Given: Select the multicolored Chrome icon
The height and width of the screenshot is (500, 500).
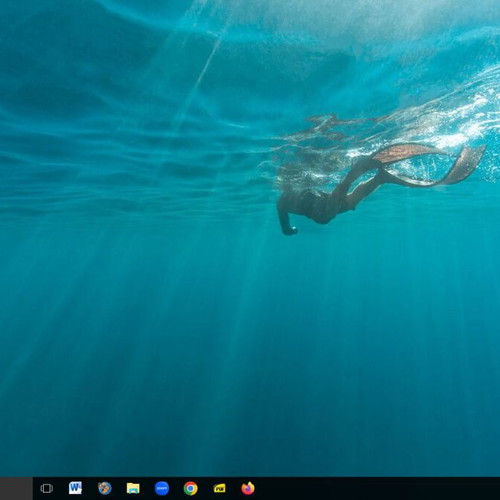Looking at the screenshot, I should coord(191,489).
